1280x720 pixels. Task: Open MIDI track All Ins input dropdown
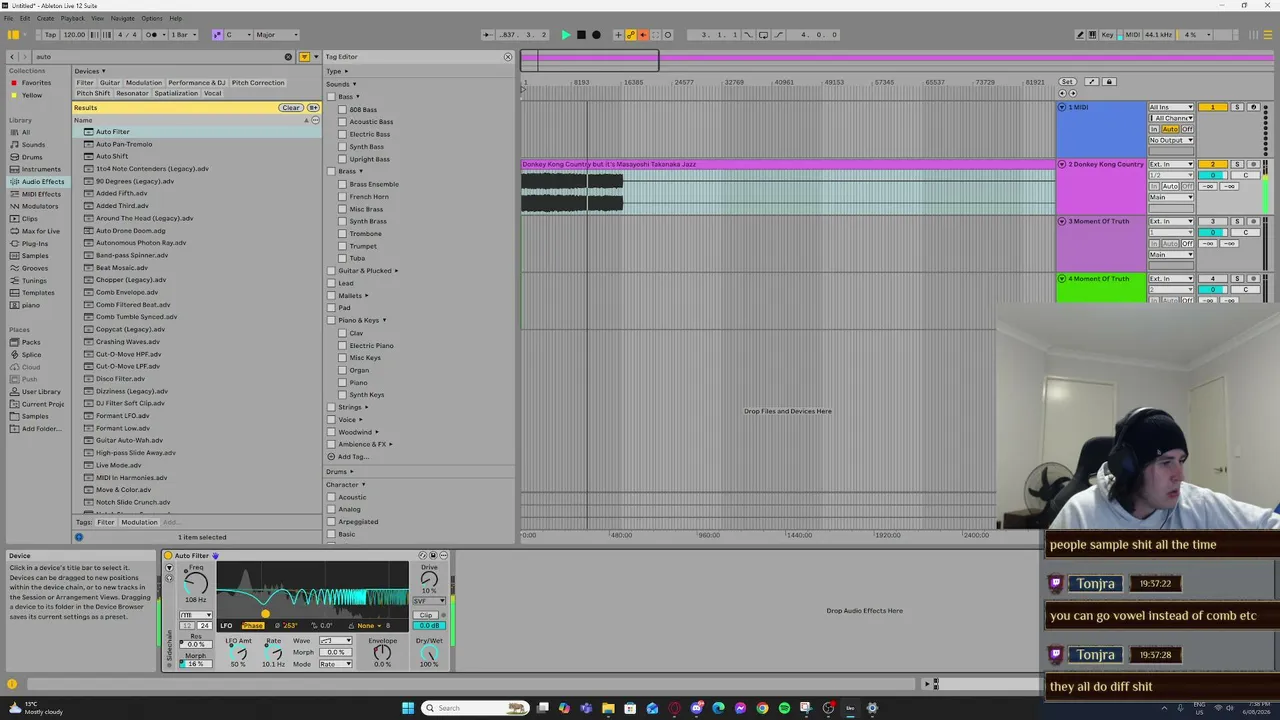1171,107
